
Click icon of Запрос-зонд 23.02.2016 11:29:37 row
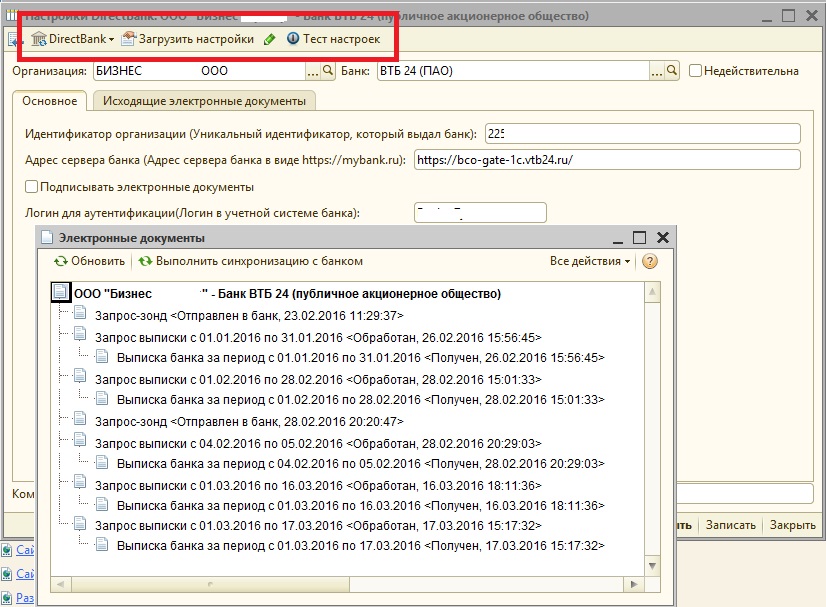tap(80, 313)
